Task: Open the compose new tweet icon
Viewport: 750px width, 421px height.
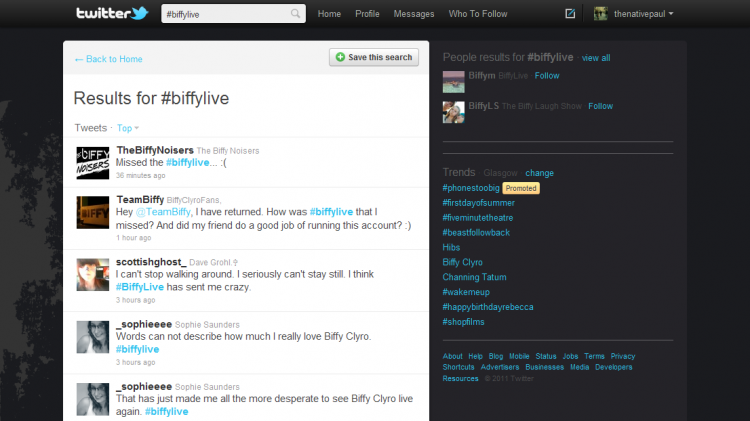Action: (570, 13)
